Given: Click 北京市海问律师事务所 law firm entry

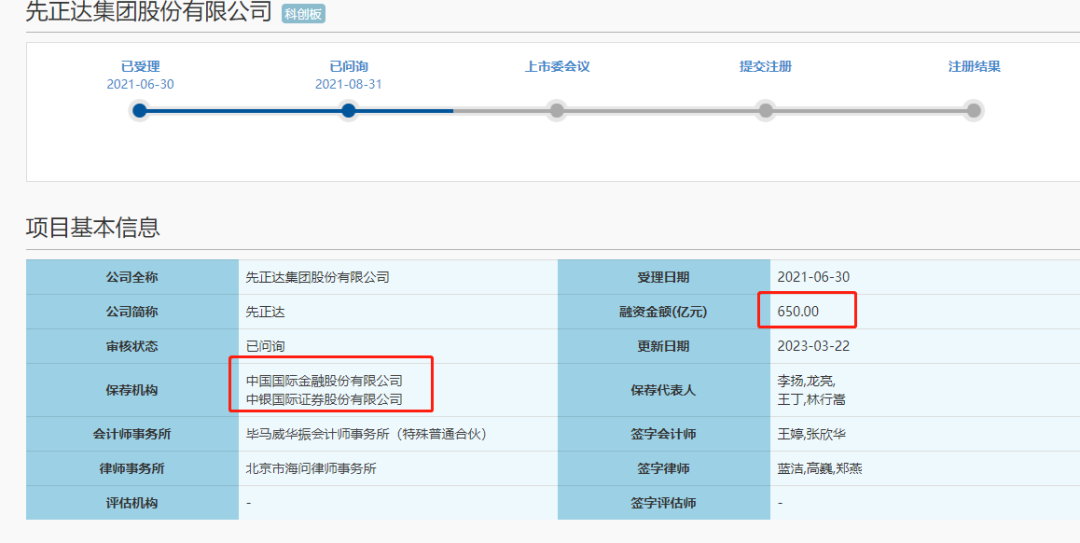Looking at the screenshot, I should (311, 468).
